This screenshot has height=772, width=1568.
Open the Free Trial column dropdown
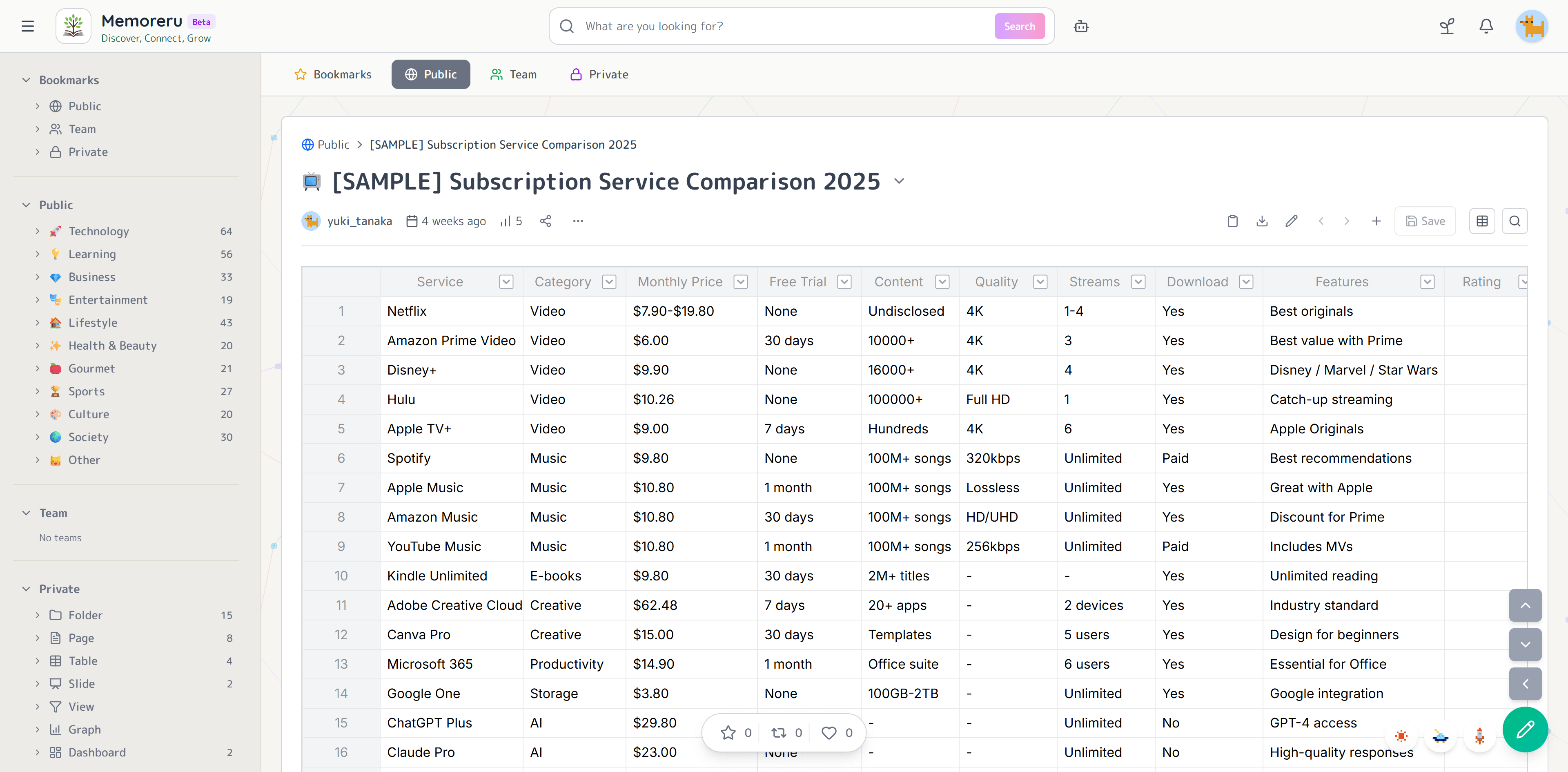(844, 282)
